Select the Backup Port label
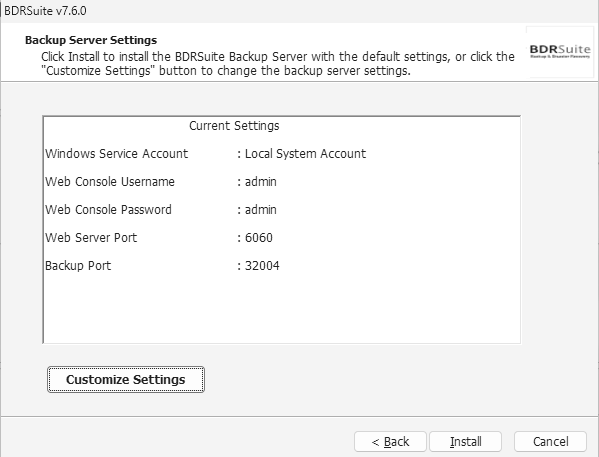This screenshot has width=599, height=457. point(78,266)
